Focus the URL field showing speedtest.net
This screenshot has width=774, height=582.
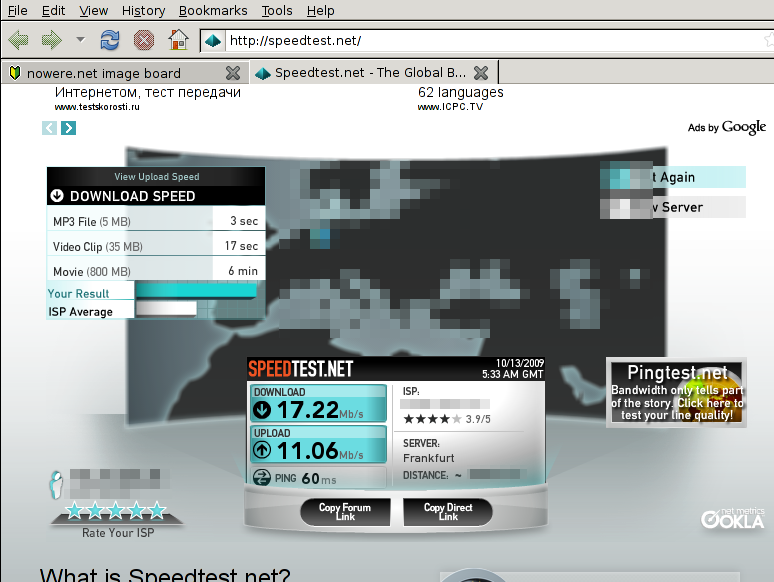point(496,40)
